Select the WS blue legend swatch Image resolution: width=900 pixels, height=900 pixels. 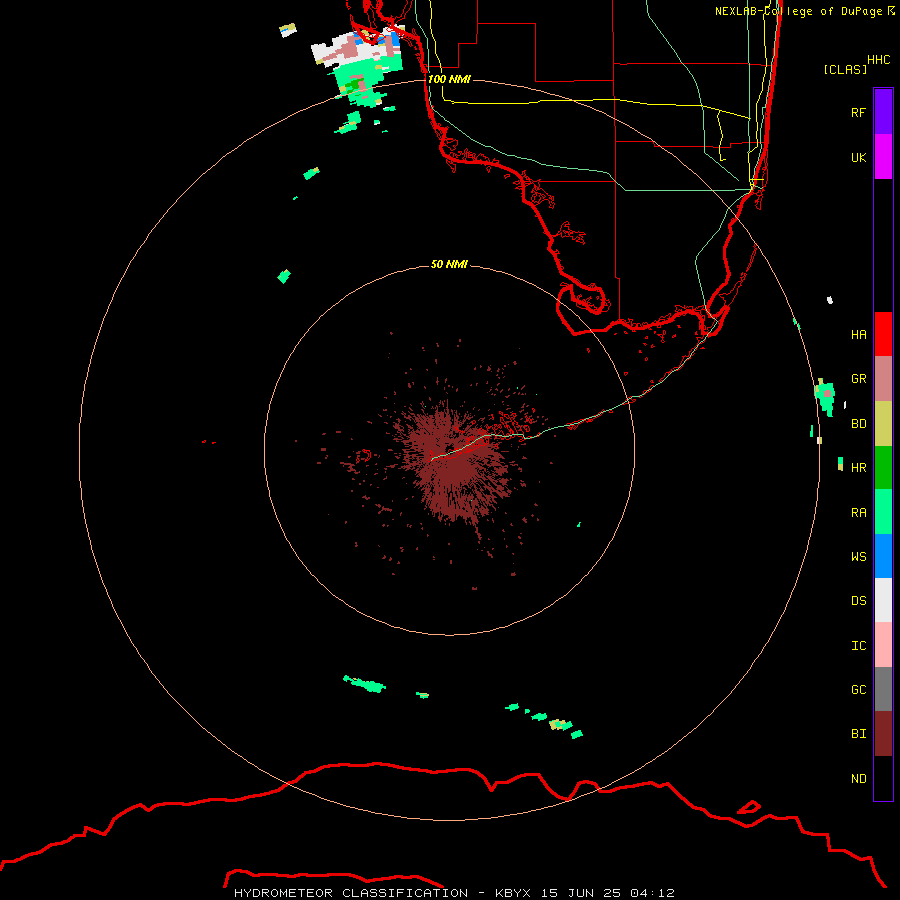[883, 556]
